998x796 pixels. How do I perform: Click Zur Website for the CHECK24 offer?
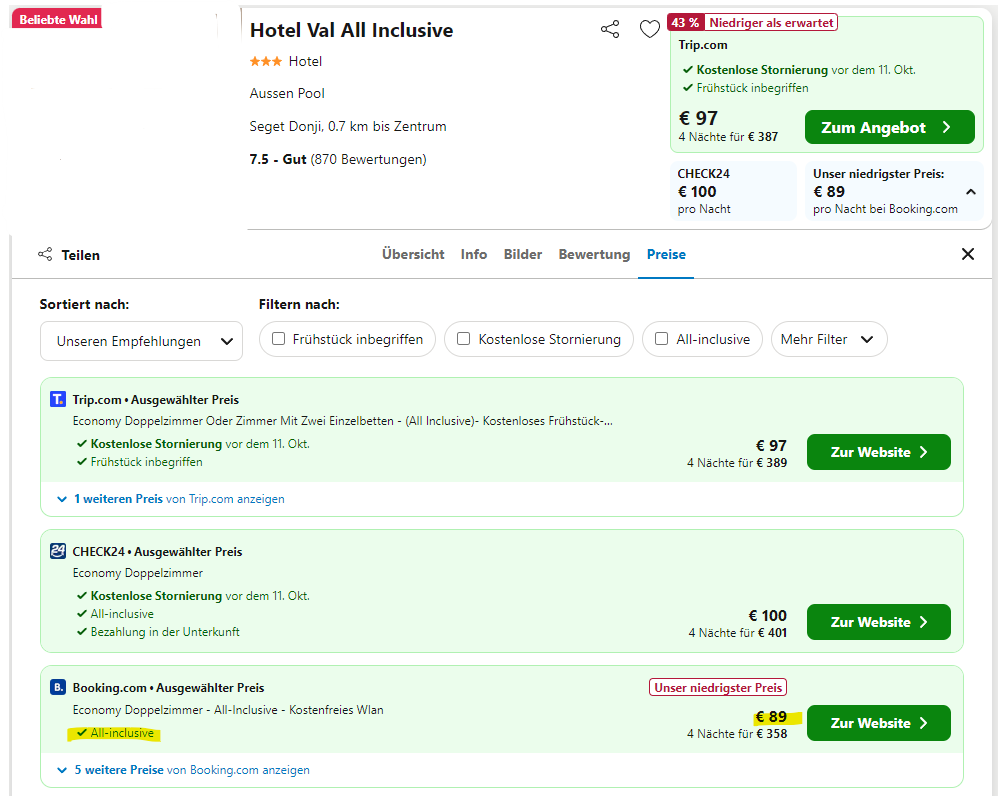tap(878, 622)
